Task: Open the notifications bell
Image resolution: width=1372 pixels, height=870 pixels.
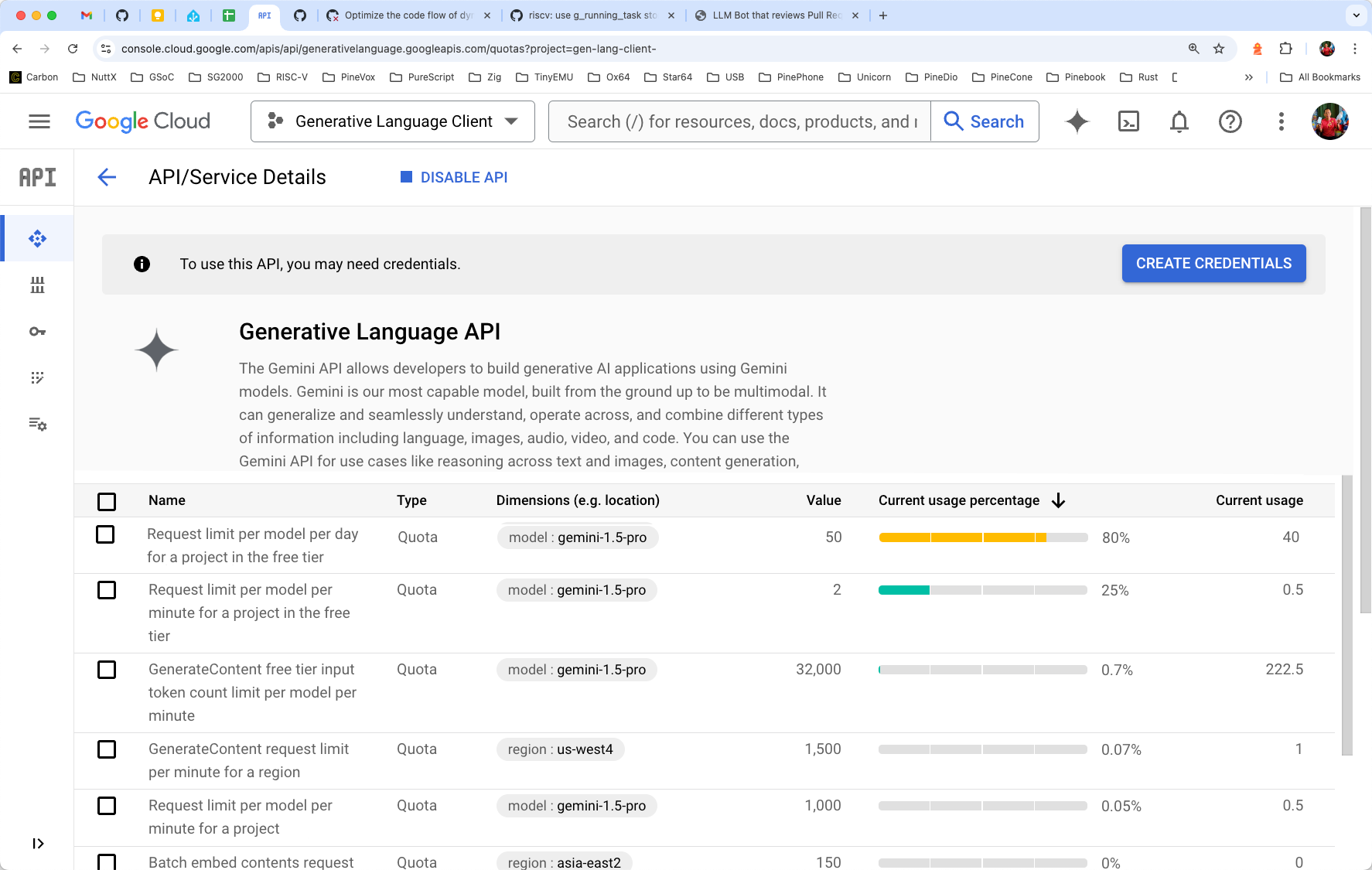Action: pyautogui.click(x=1179, y=121)
